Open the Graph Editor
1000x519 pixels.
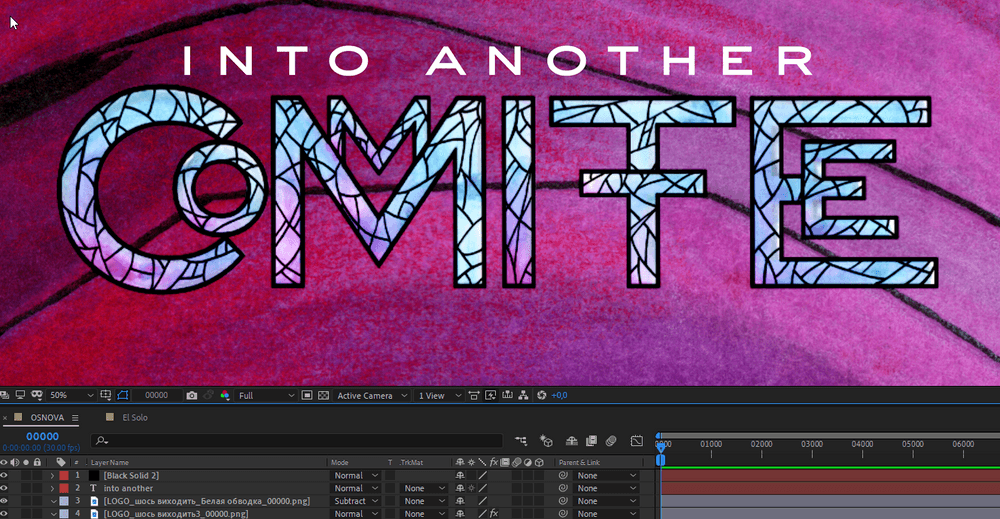click(636, 441)
